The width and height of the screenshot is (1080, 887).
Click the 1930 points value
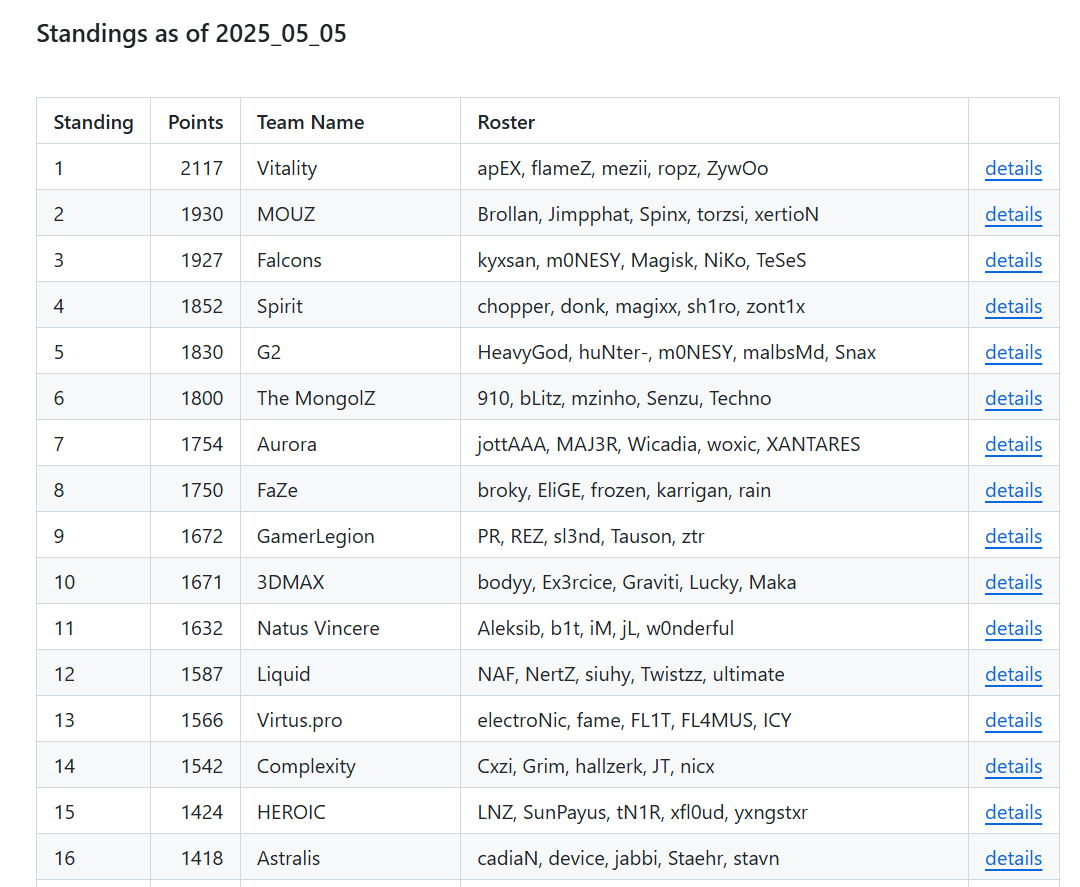pyautogui.click(x=202, y=214)
